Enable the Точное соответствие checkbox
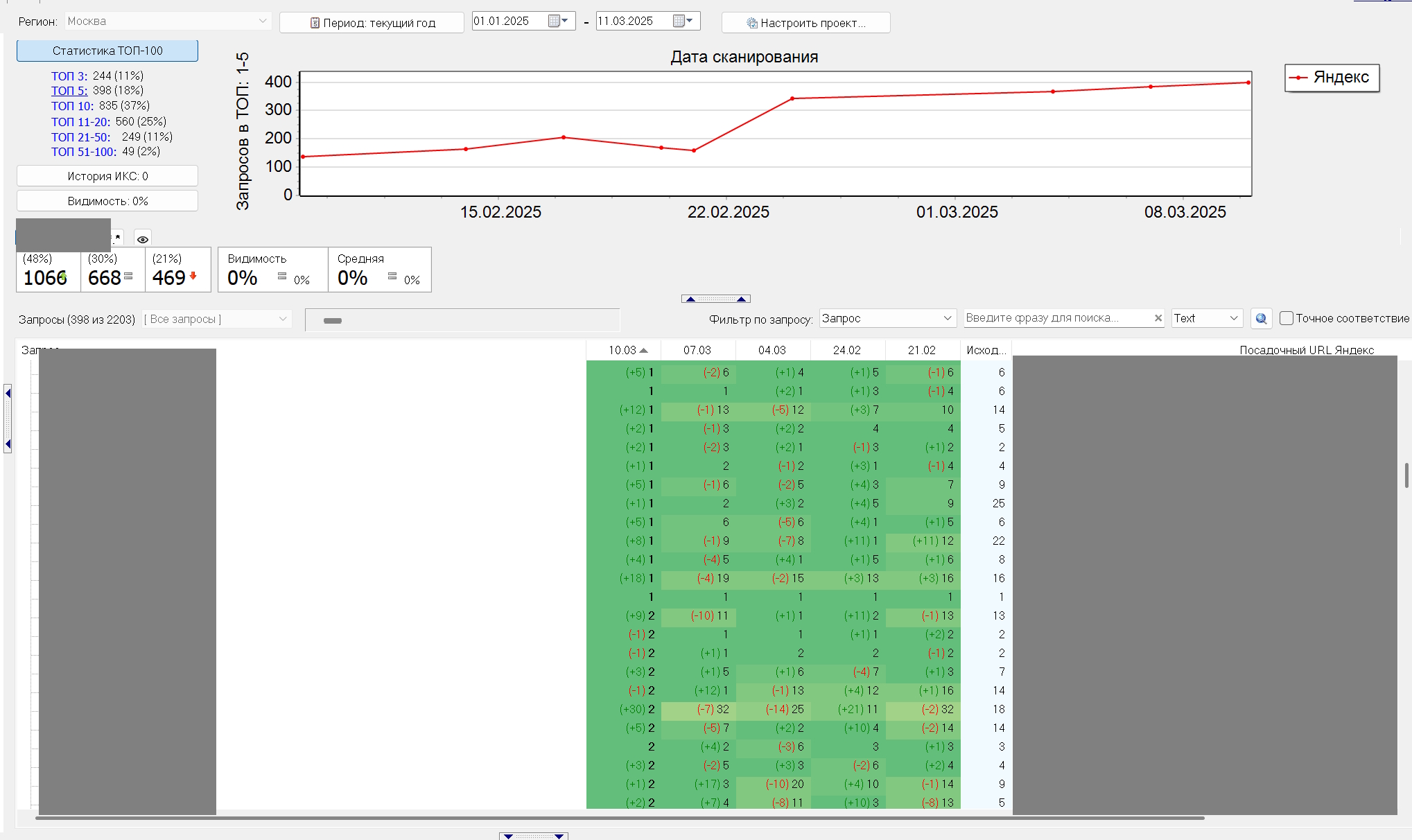Screen dimensions: 1412x840 pos(1287,318)
